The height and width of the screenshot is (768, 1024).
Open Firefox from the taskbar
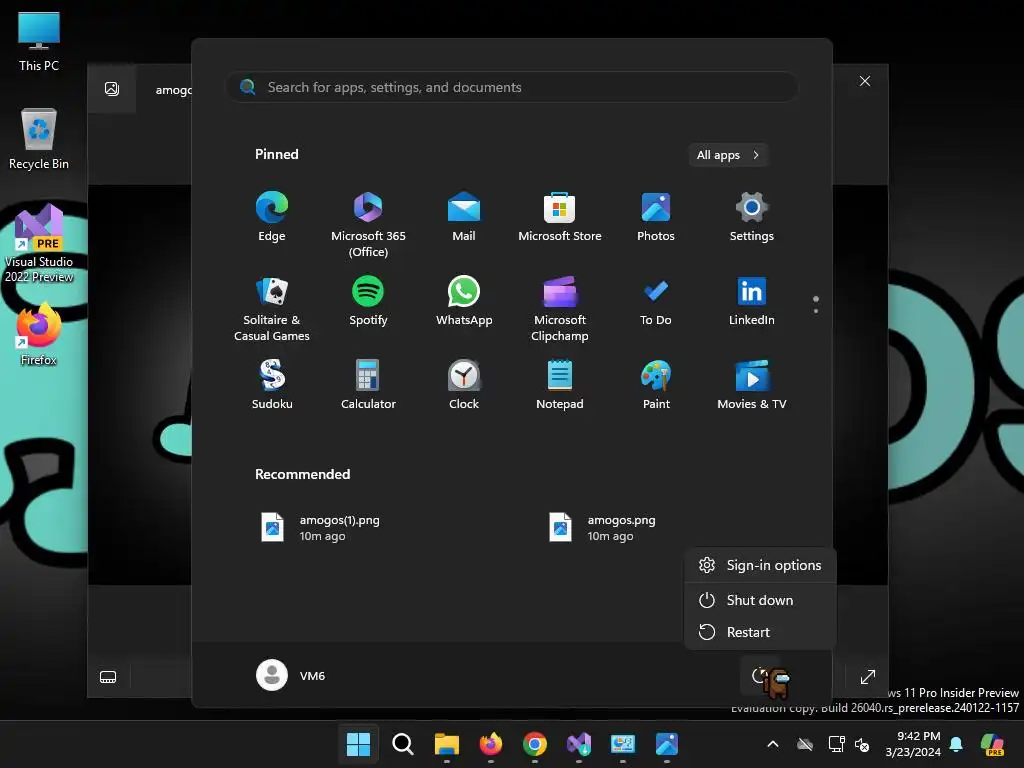[x=490, y=744]
